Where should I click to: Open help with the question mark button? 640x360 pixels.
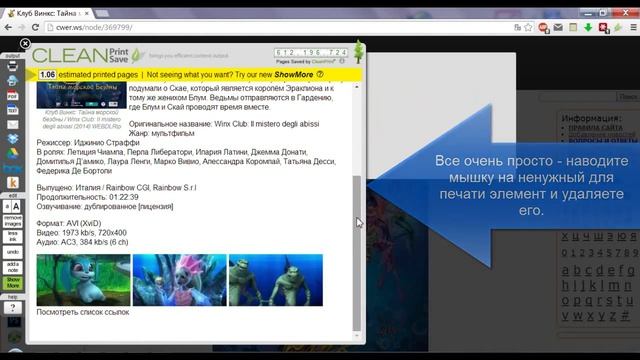13,308
